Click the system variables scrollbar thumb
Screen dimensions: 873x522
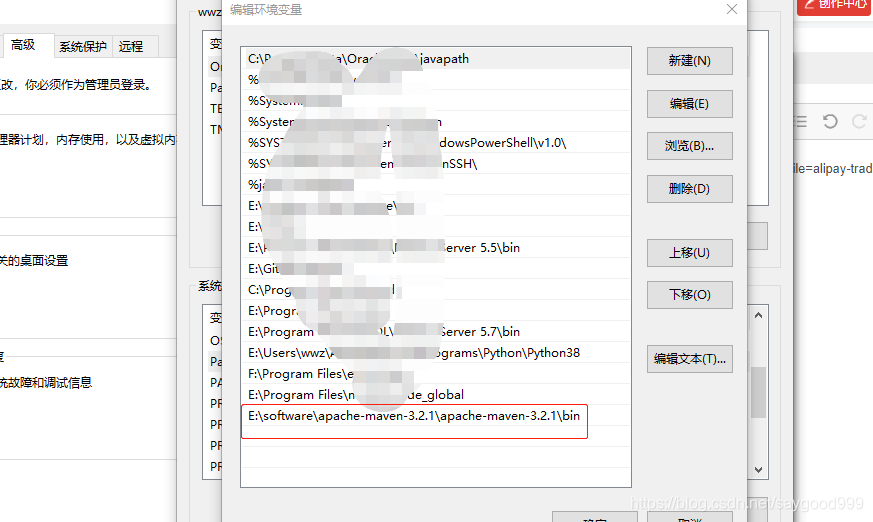tap(758, 392)
